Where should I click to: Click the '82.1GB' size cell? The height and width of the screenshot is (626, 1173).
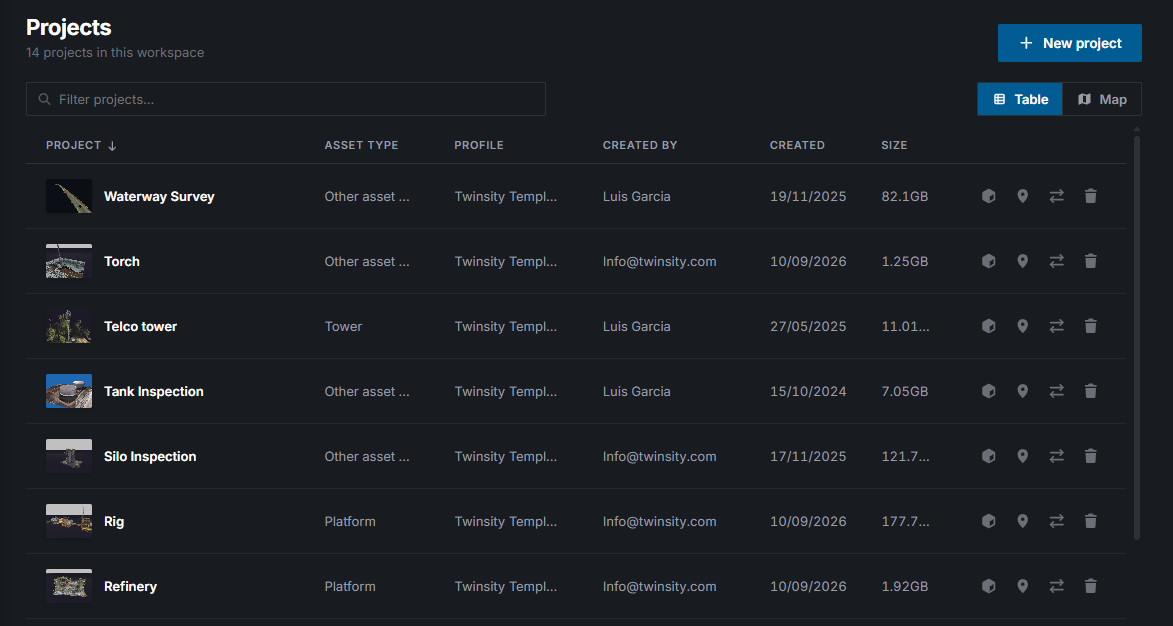(x=904, y=197)
